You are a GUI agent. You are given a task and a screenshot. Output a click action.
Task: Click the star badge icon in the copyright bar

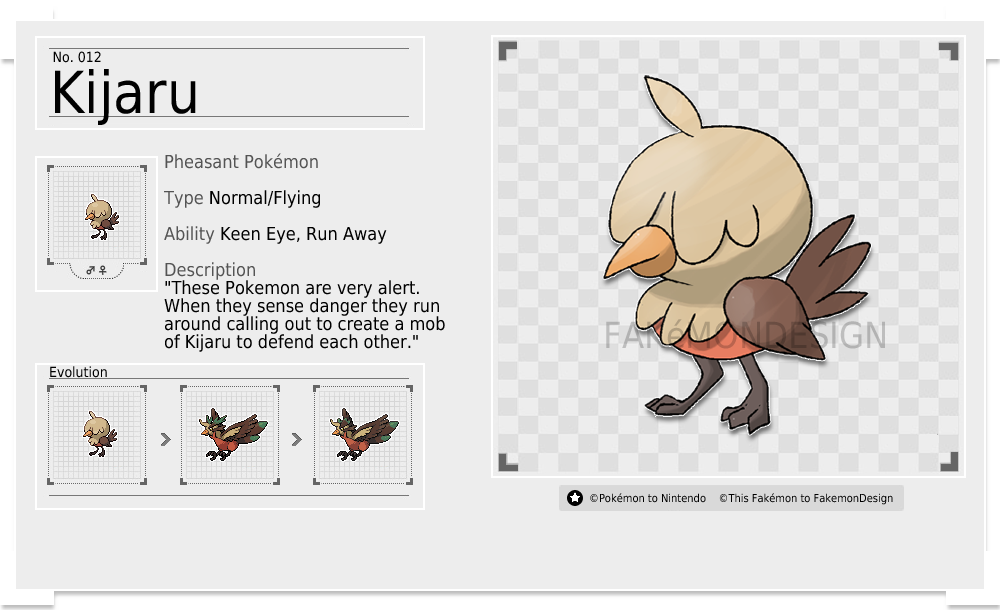click(x=575, y=498)
